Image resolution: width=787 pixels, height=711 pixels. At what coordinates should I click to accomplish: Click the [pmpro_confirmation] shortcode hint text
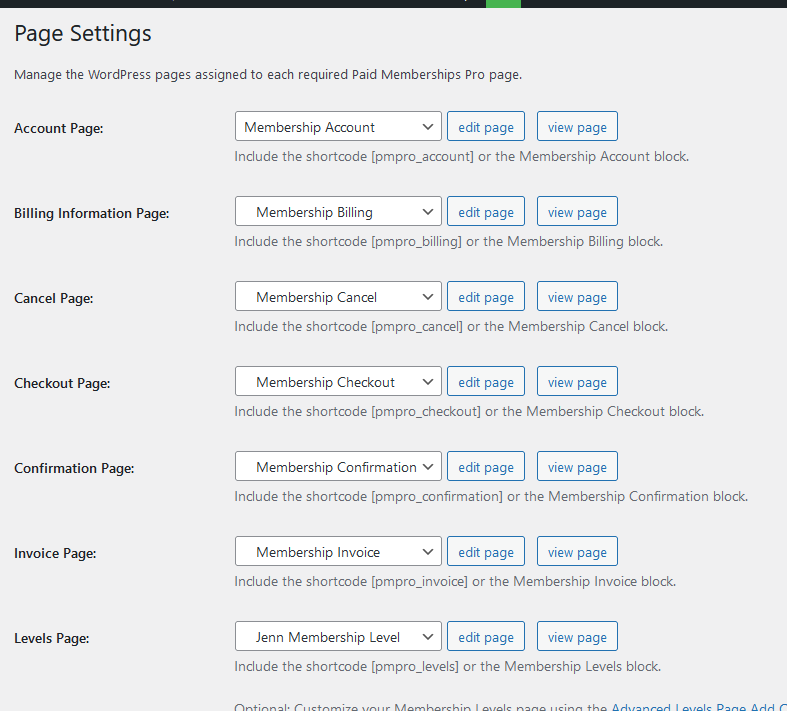click(x=491, y=496)
